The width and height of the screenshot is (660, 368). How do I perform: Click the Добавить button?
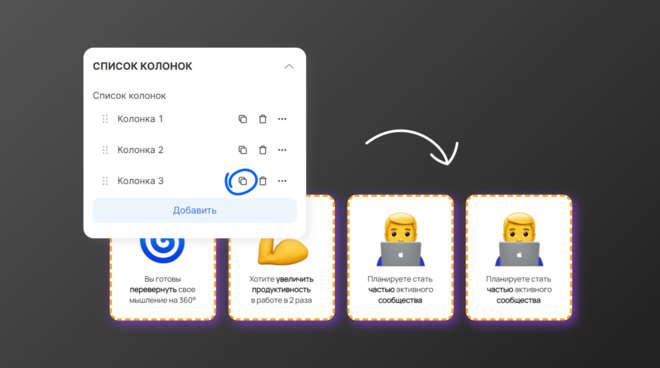tap(194, 210)
